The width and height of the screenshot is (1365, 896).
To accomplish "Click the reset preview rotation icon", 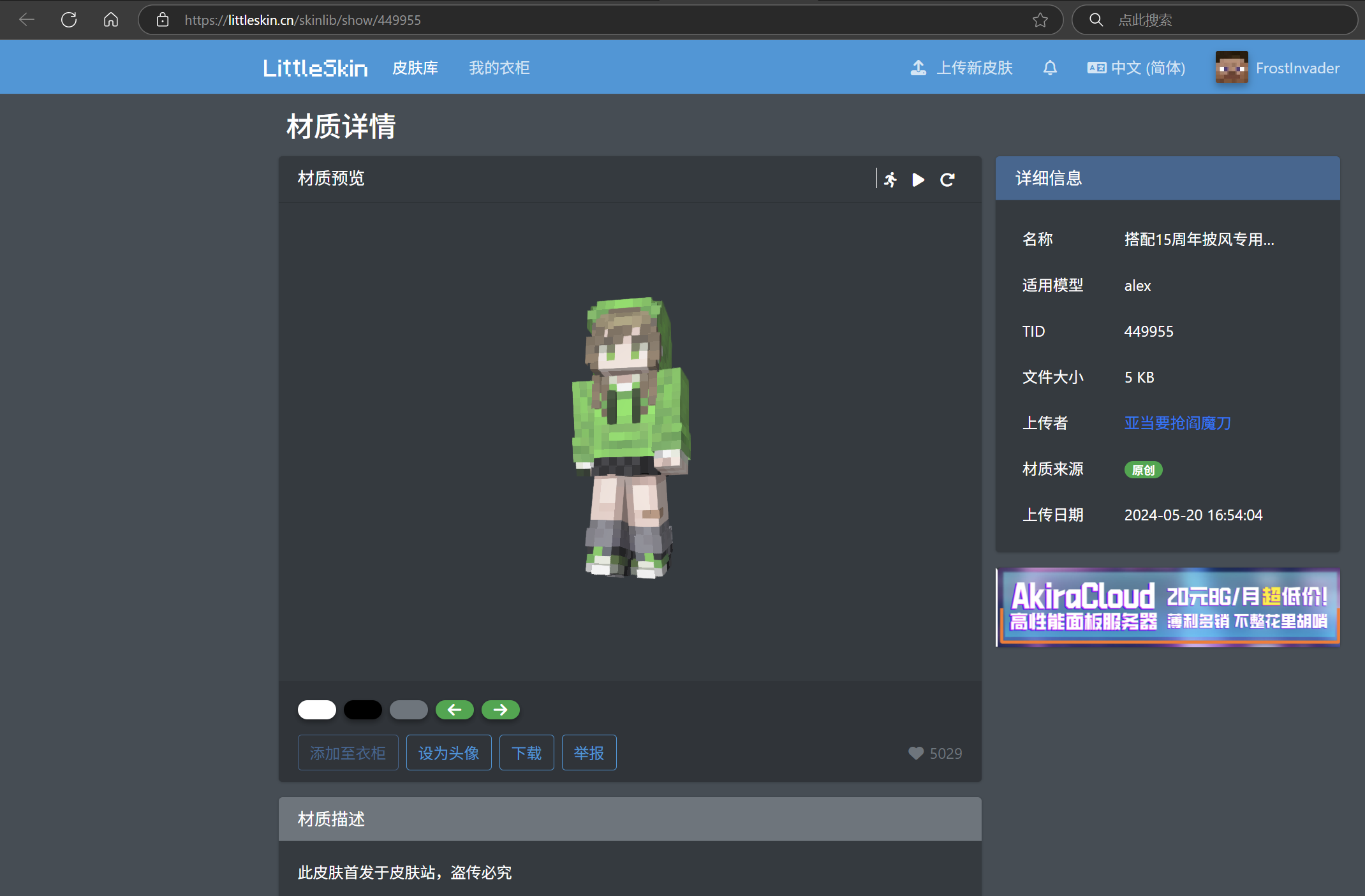I will (947, 180).
